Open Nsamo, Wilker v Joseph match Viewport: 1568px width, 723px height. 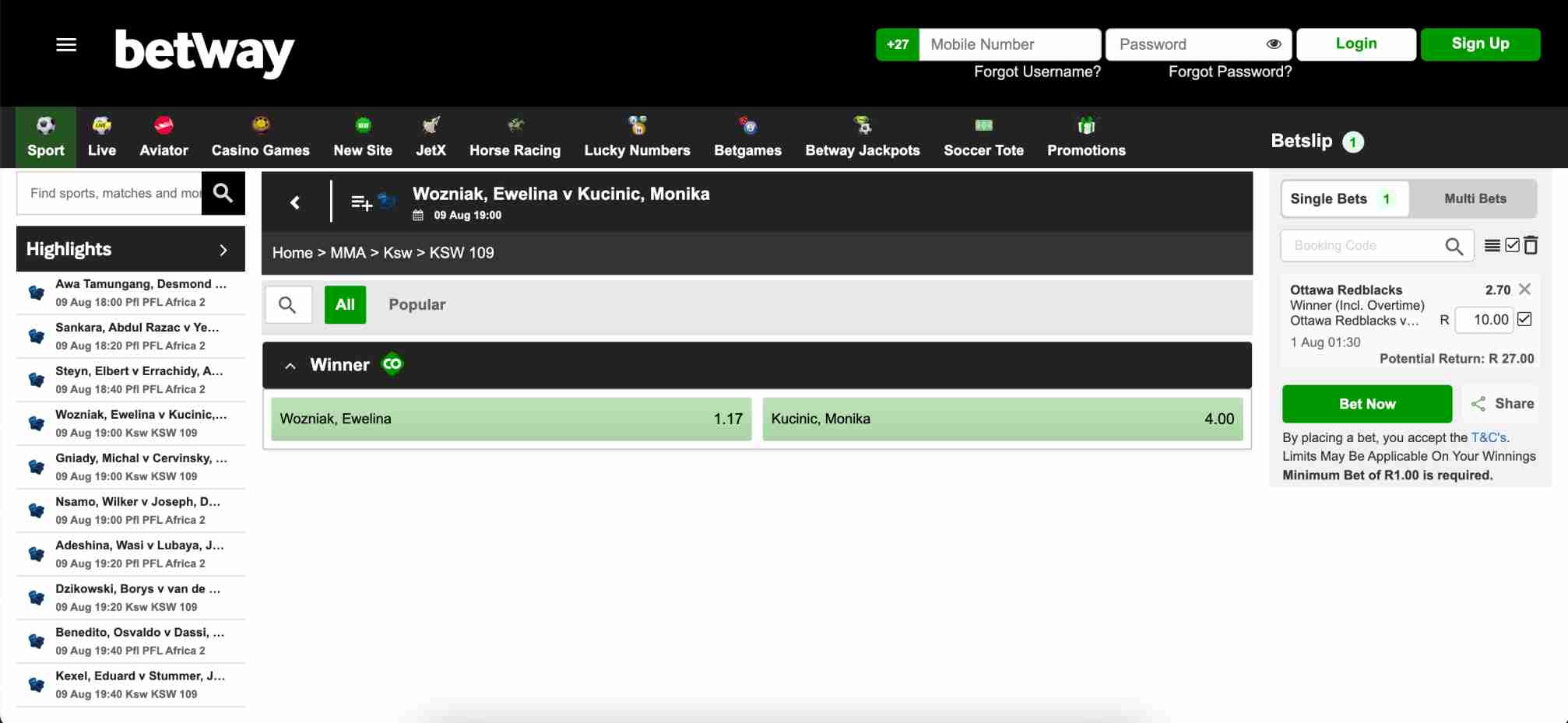coord(131,511)
